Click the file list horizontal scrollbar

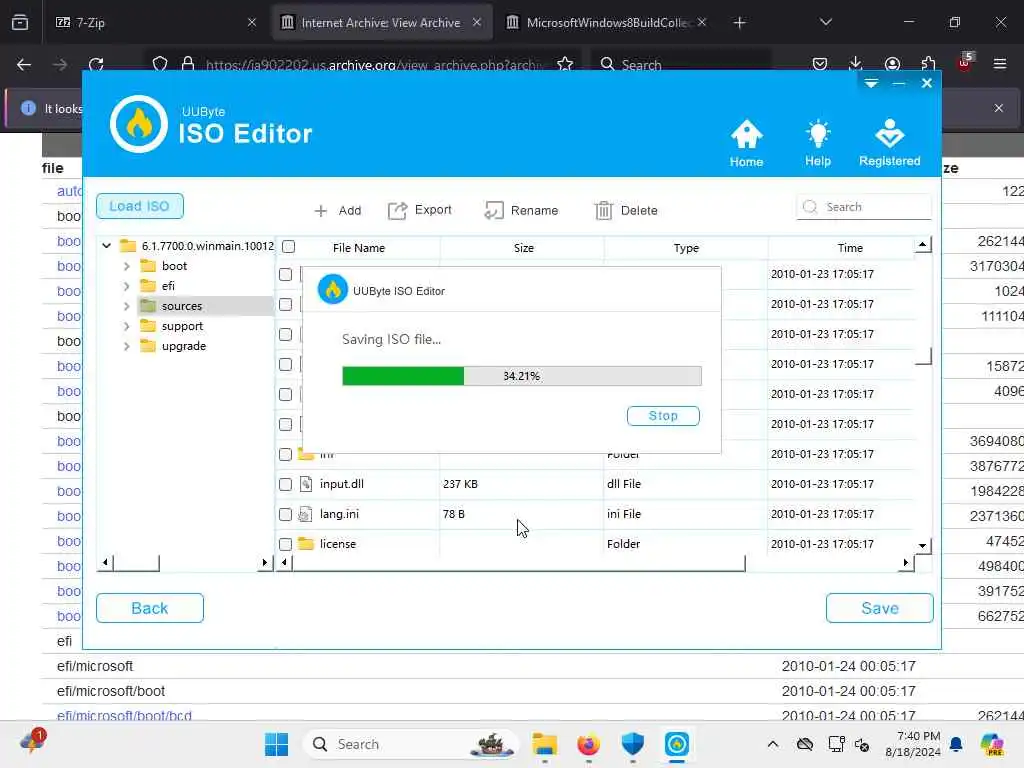[x=518, y=562]
